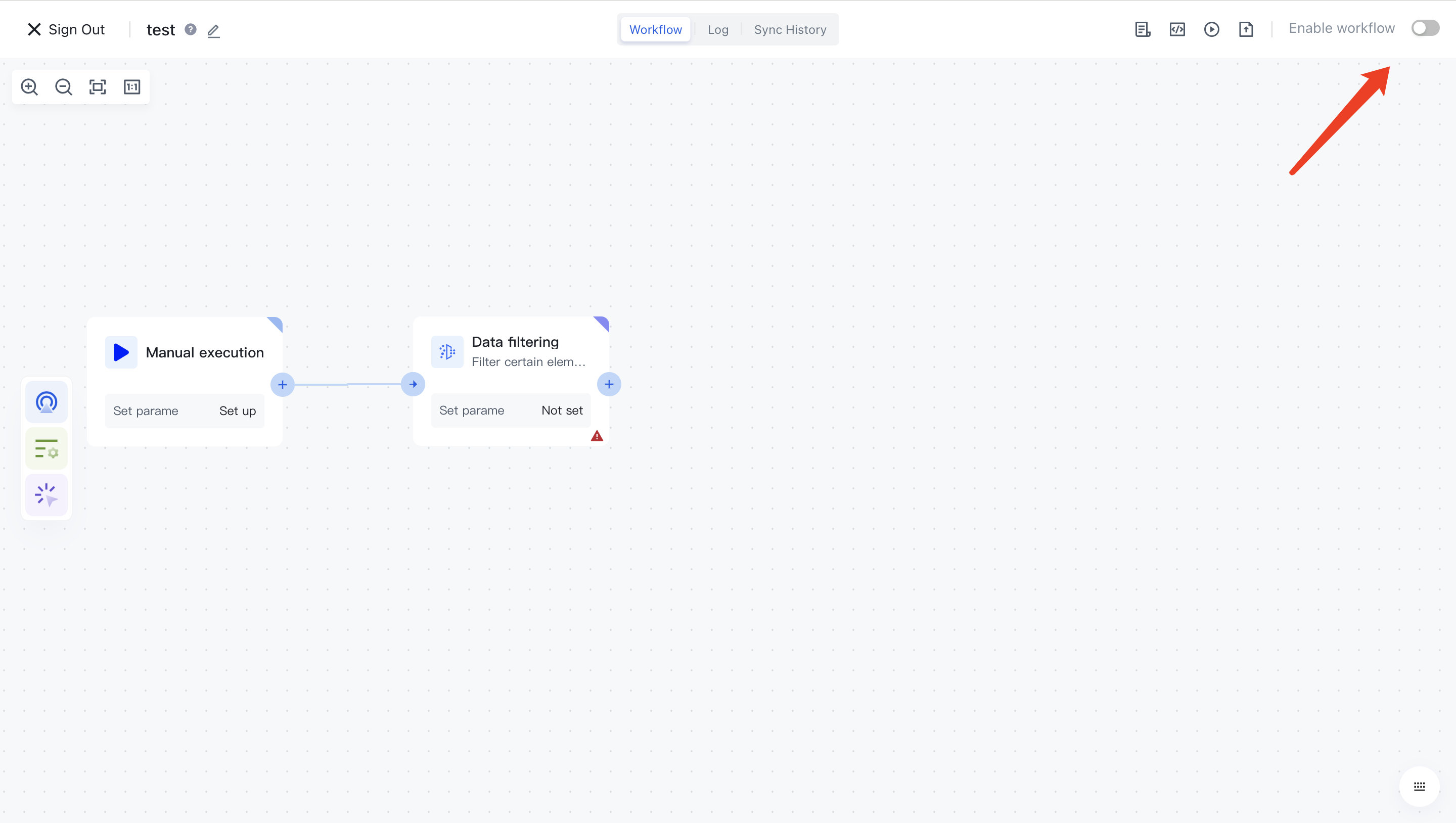Open the code view icon
This screenshot has height=823, width=1456.
[x=1177, y=29]
